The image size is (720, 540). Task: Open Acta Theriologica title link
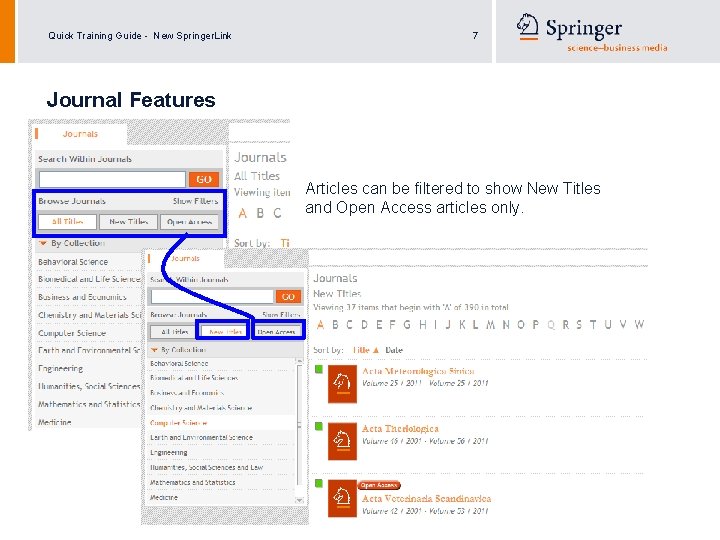pyautogui.click(x=400, y=428)
